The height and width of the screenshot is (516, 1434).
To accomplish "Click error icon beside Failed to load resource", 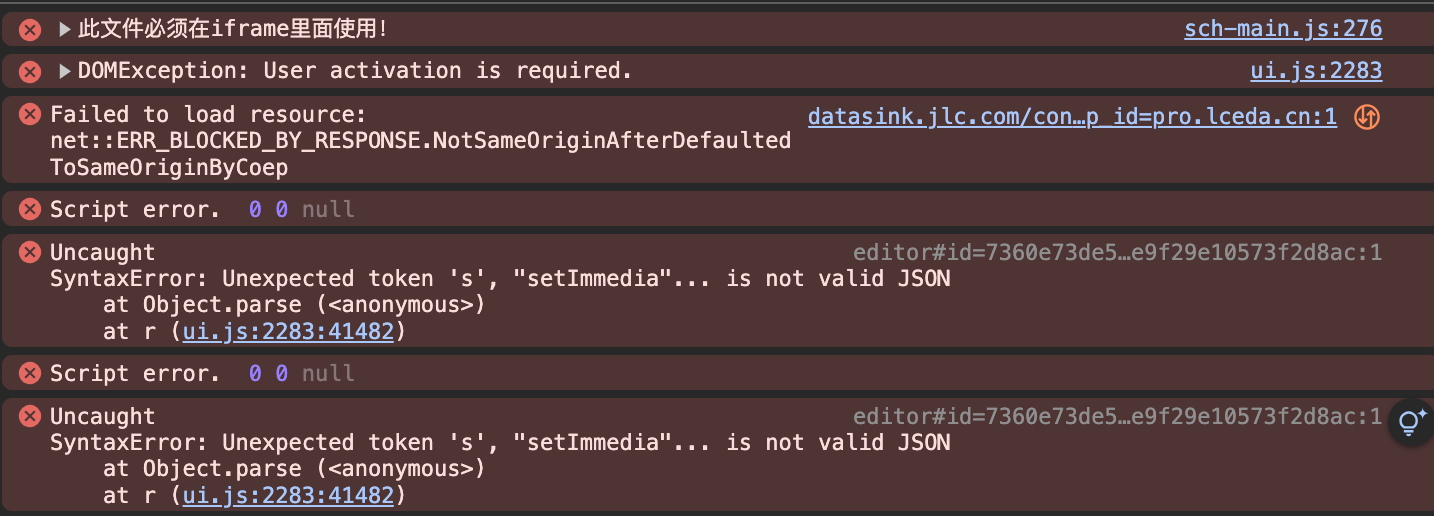I will [x=30, y=115].
